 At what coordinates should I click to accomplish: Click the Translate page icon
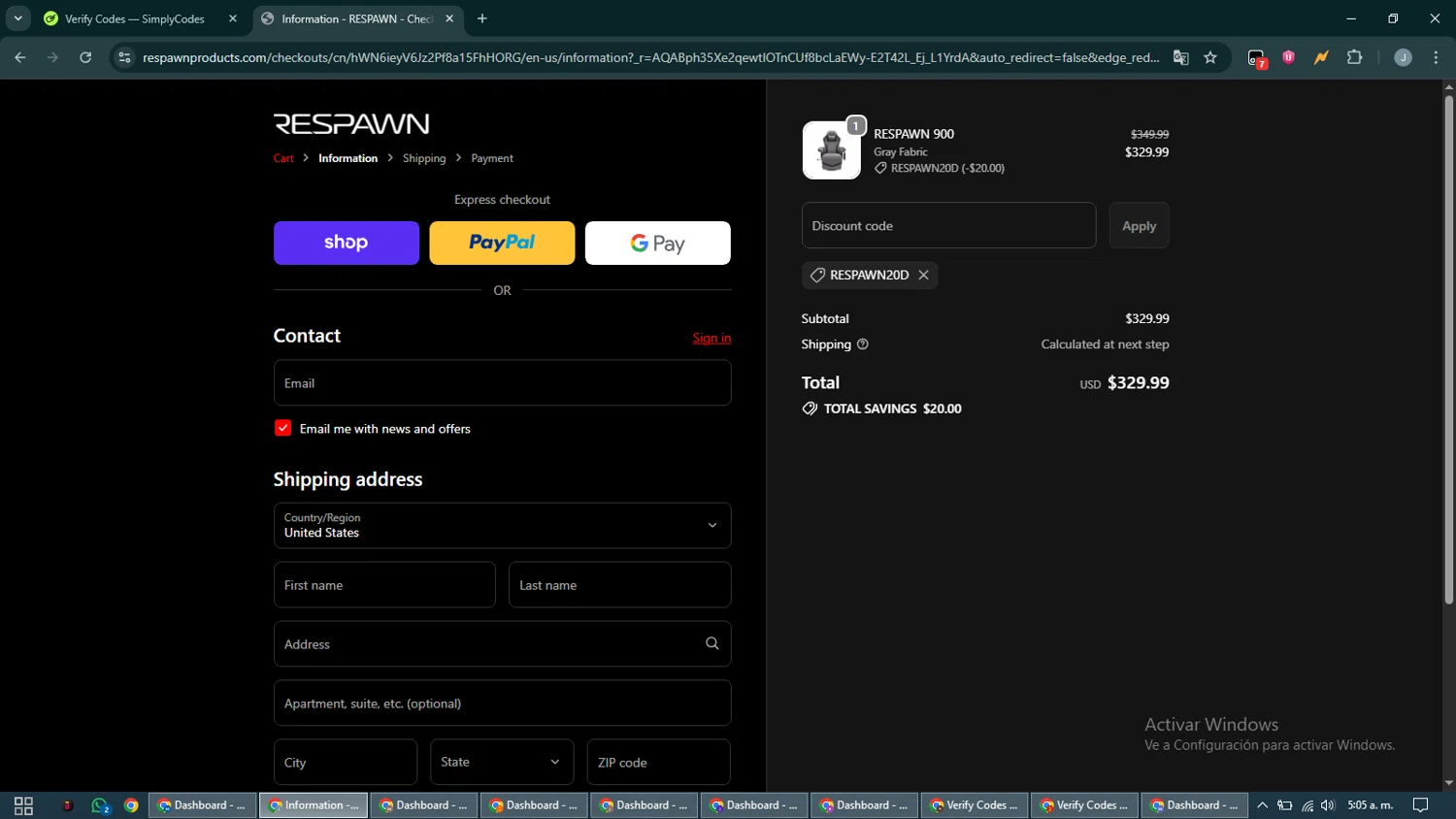click(1181, 57)
